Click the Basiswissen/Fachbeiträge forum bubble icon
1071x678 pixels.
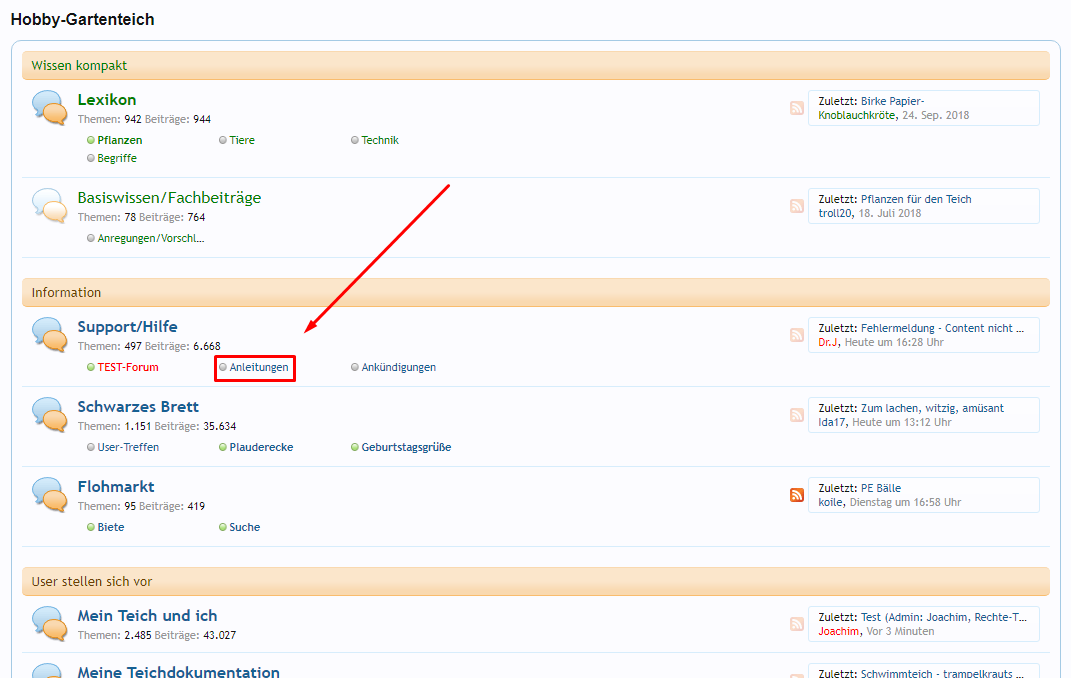[50, 206]
